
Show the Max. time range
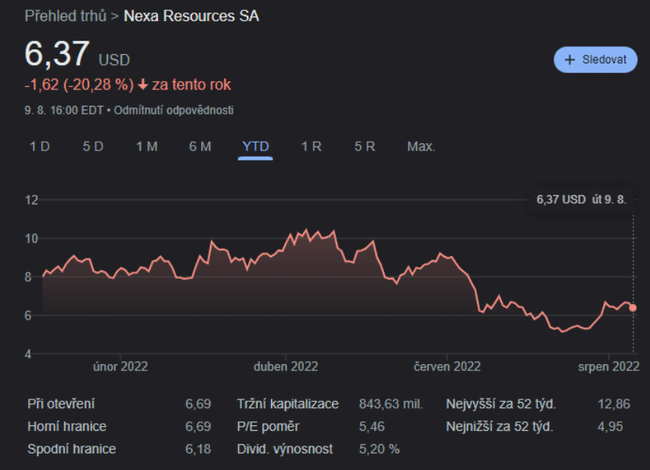click(x=421, y=146)
